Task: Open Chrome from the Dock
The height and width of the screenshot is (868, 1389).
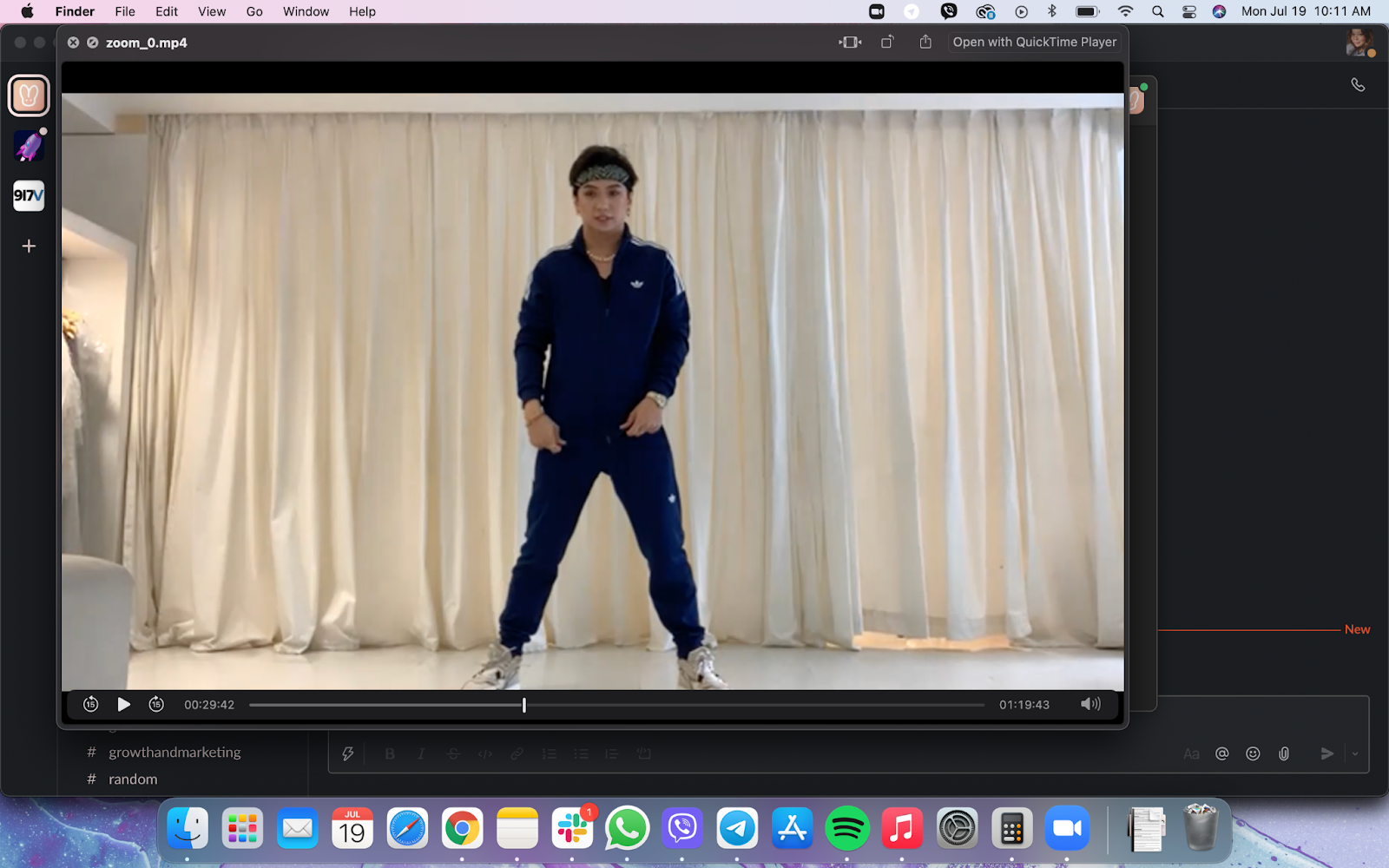Action: 462,829
